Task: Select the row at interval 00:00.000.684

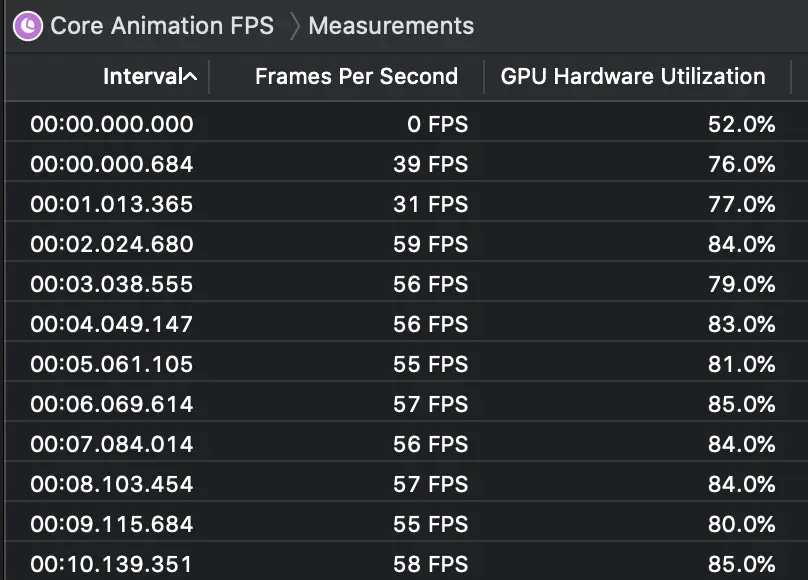Action: click(x=112, y=164)
